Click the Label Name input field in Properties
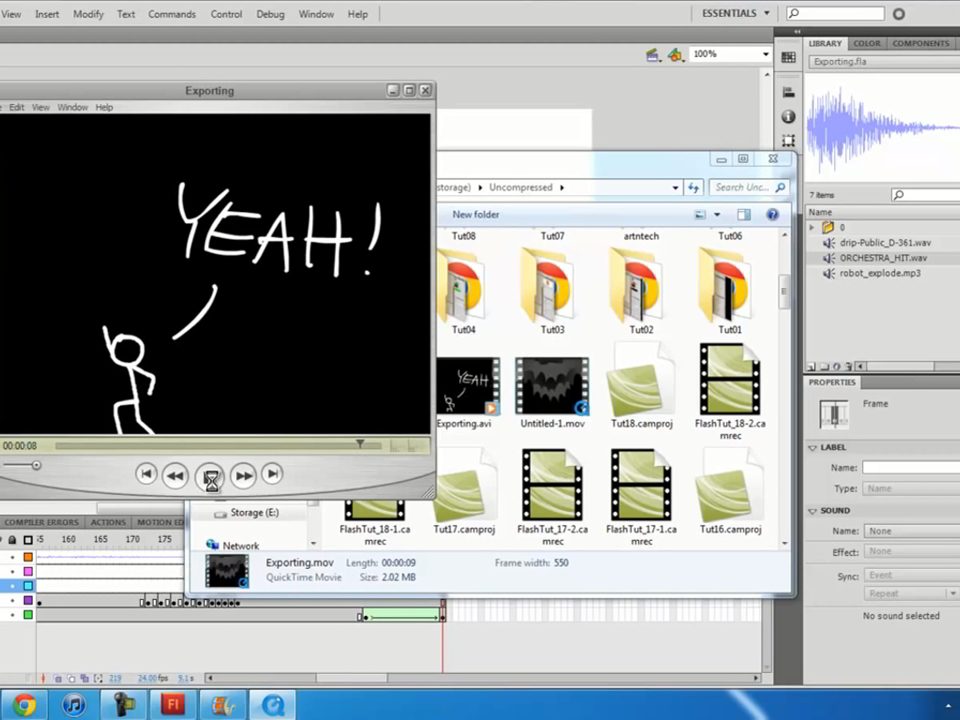Screen dimensions: 960x720 [x=911, y=468]
